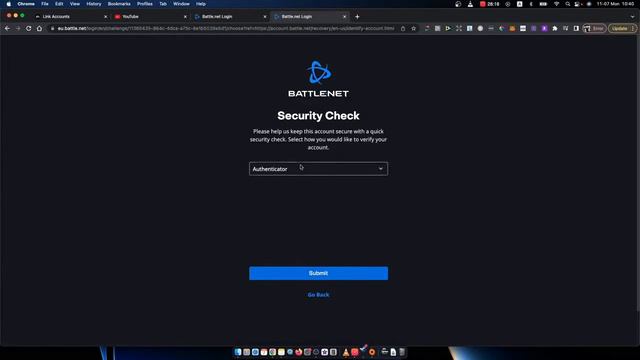Click the fullscreen arrows extension icon
The width and height of the screenshot is (640, 360).
point(459,29)
